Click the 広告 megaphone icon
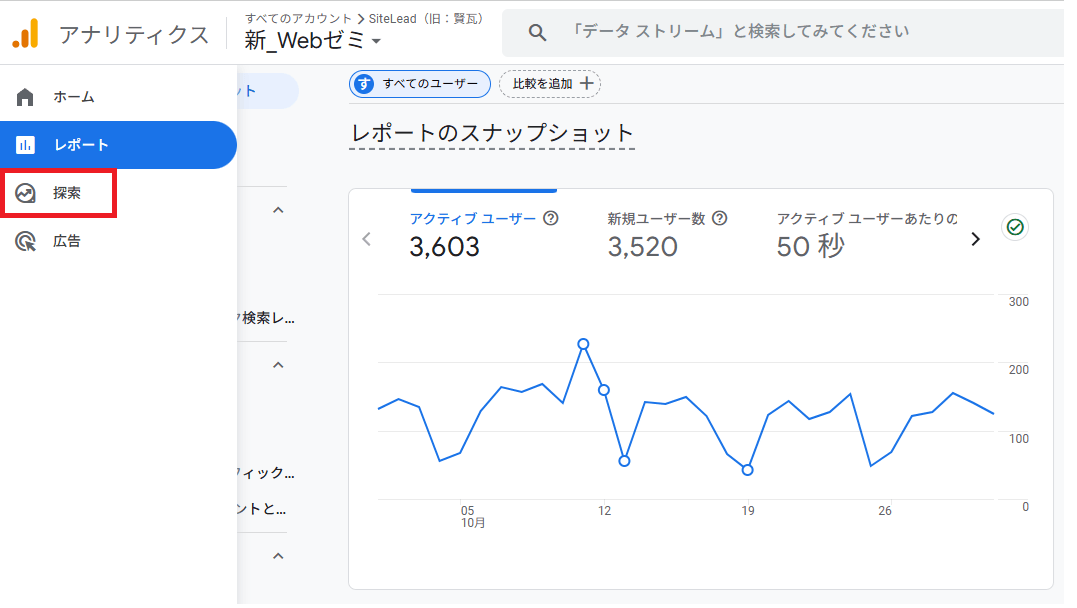 pyautogui.click(x=23, y=240)
